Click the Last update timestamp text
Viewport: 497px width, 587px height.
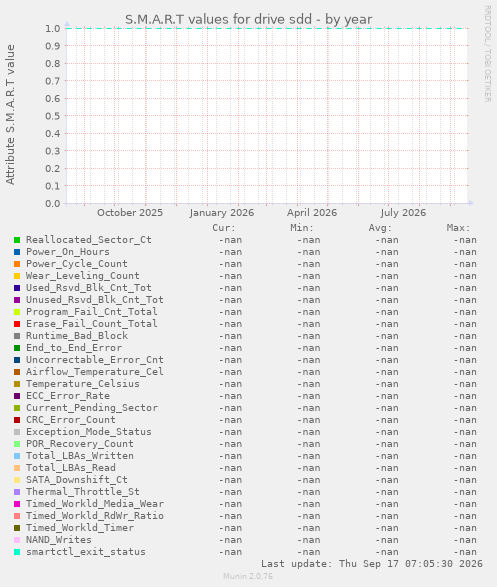[372, 564]
